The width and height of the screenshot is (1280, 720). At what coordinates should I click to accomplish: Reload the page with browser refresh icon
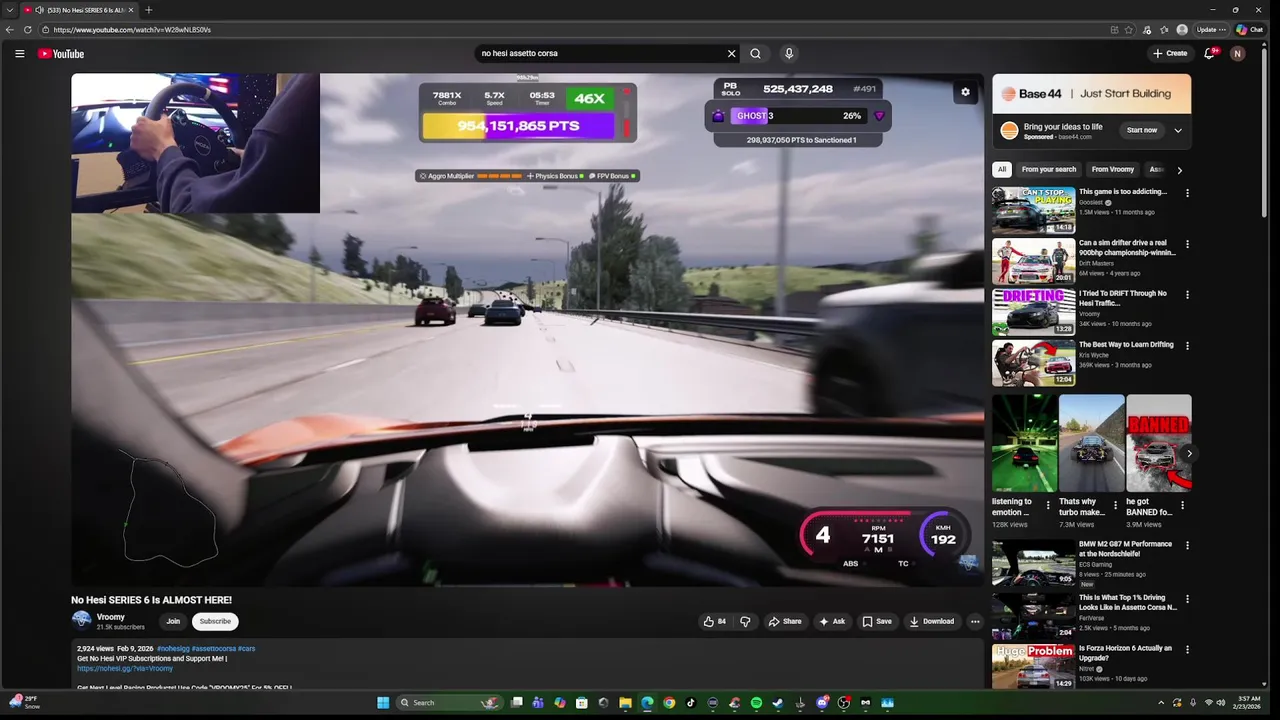[x=28, y=30]
